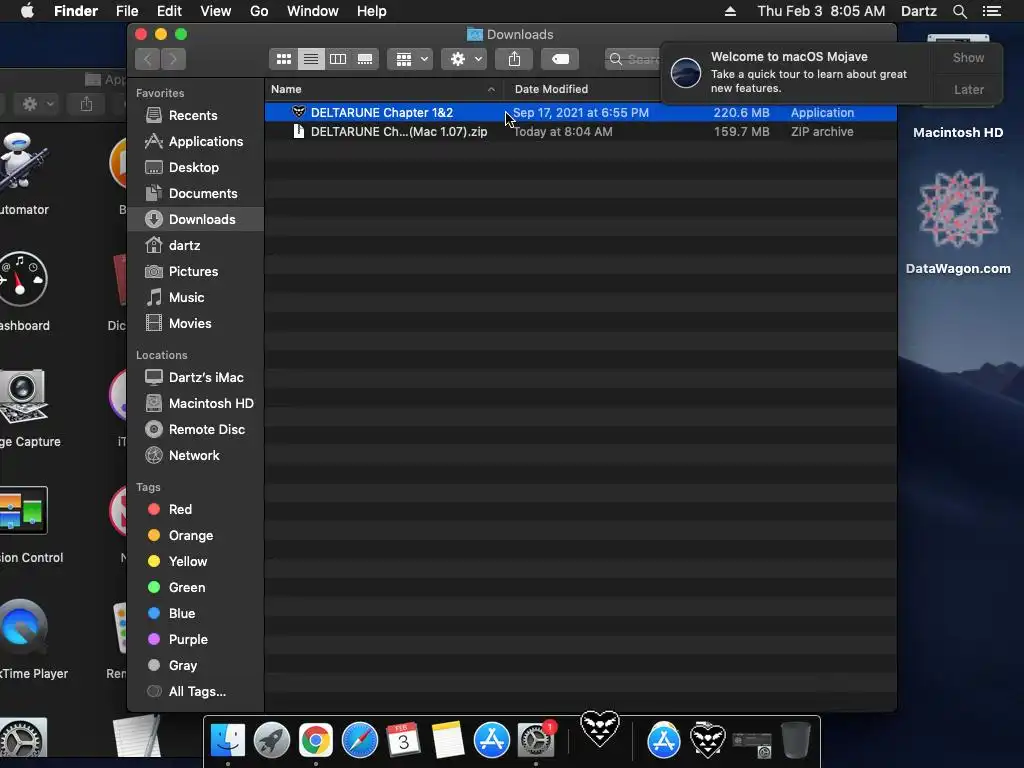Open the Help menu
The width and height of the screenshot is (1024, 768).
coord(372,11)
